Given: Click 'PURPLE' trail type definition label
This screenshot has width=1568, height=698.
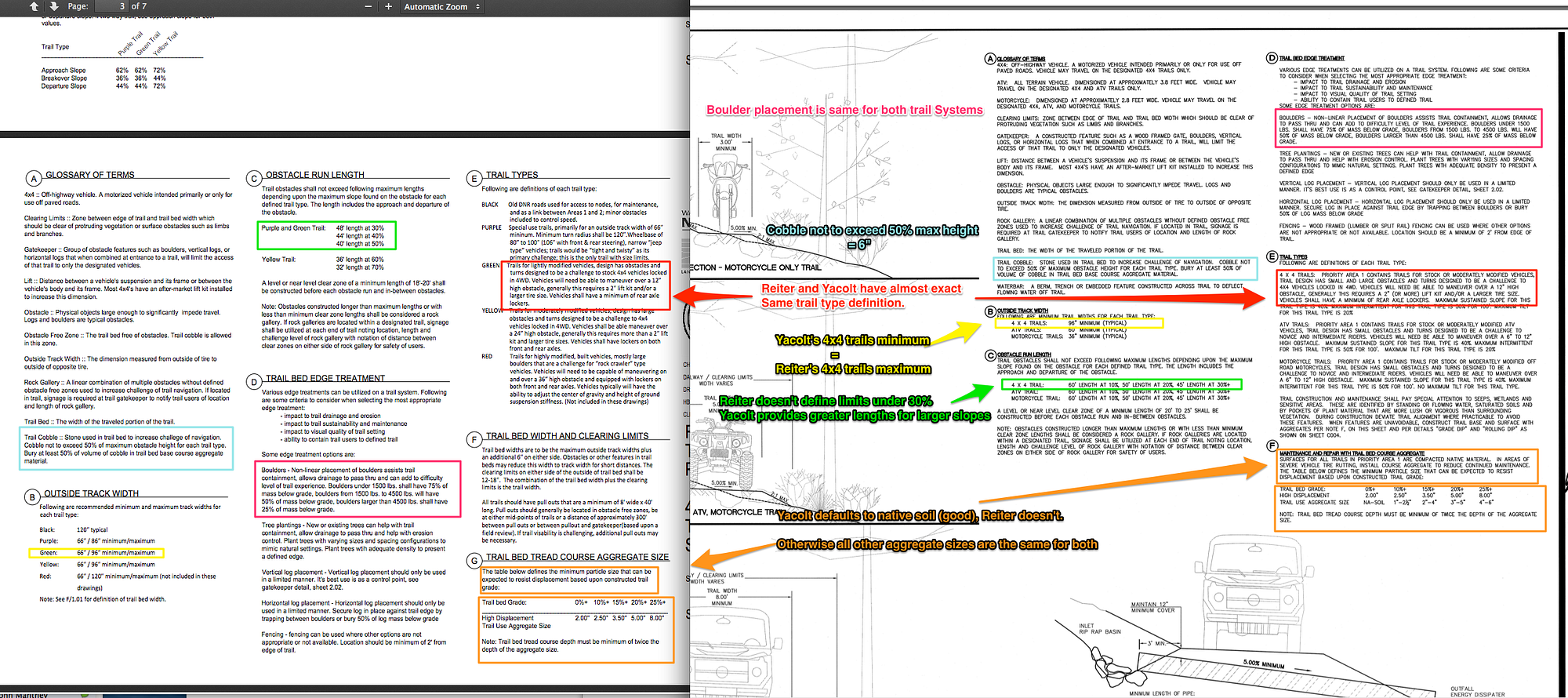Looking at the screenshot, I should [492, 227].
